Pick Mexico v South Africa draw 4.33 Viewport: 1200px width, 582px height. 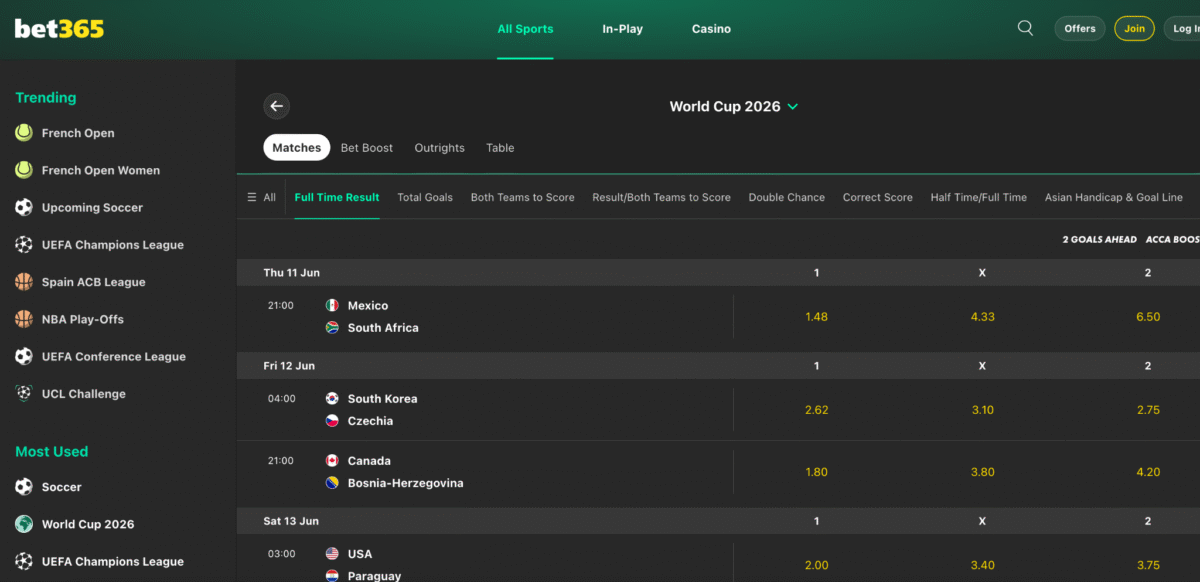982,317
